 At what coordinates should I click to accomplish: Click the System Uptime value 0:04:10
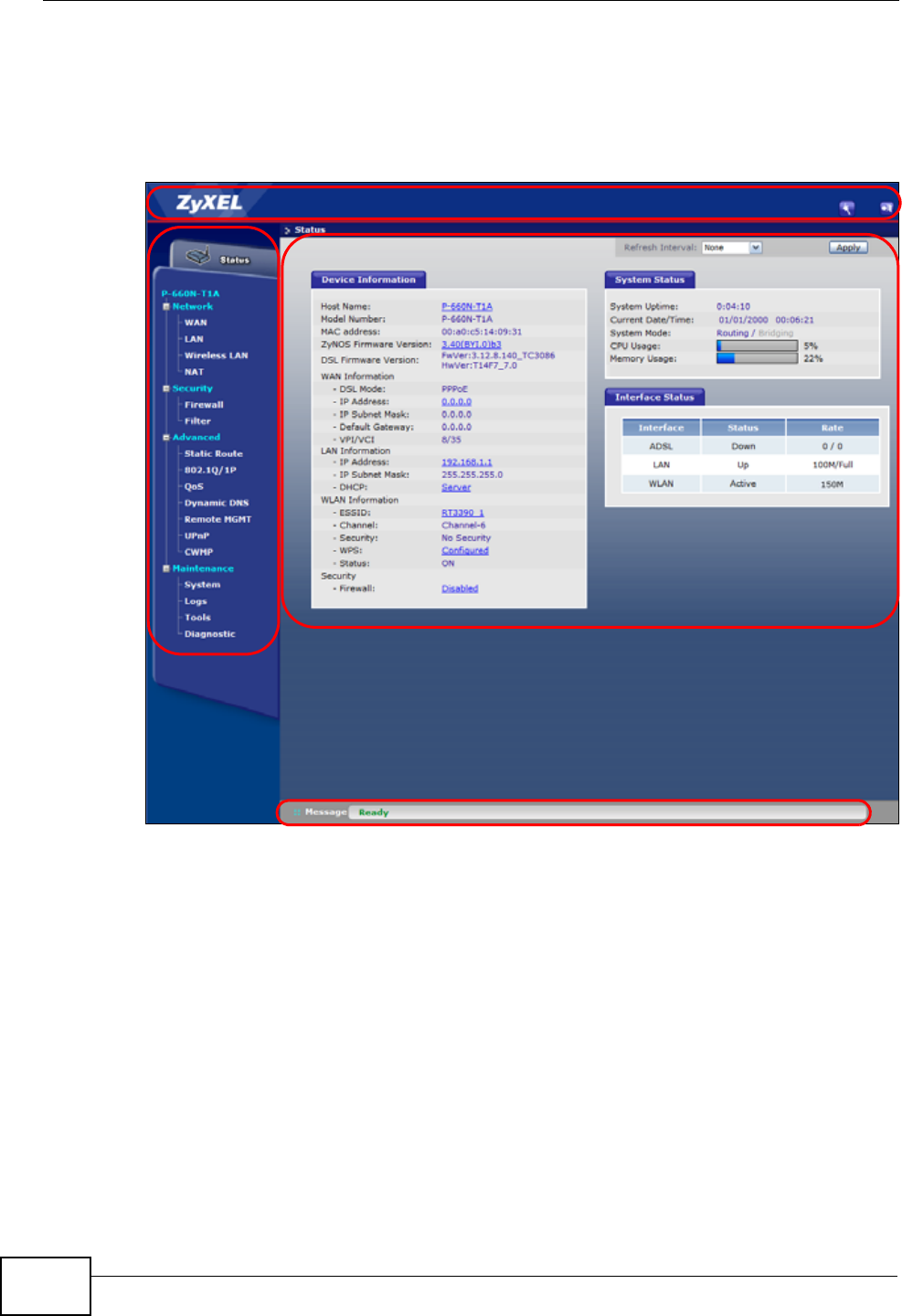coord(733,306)
